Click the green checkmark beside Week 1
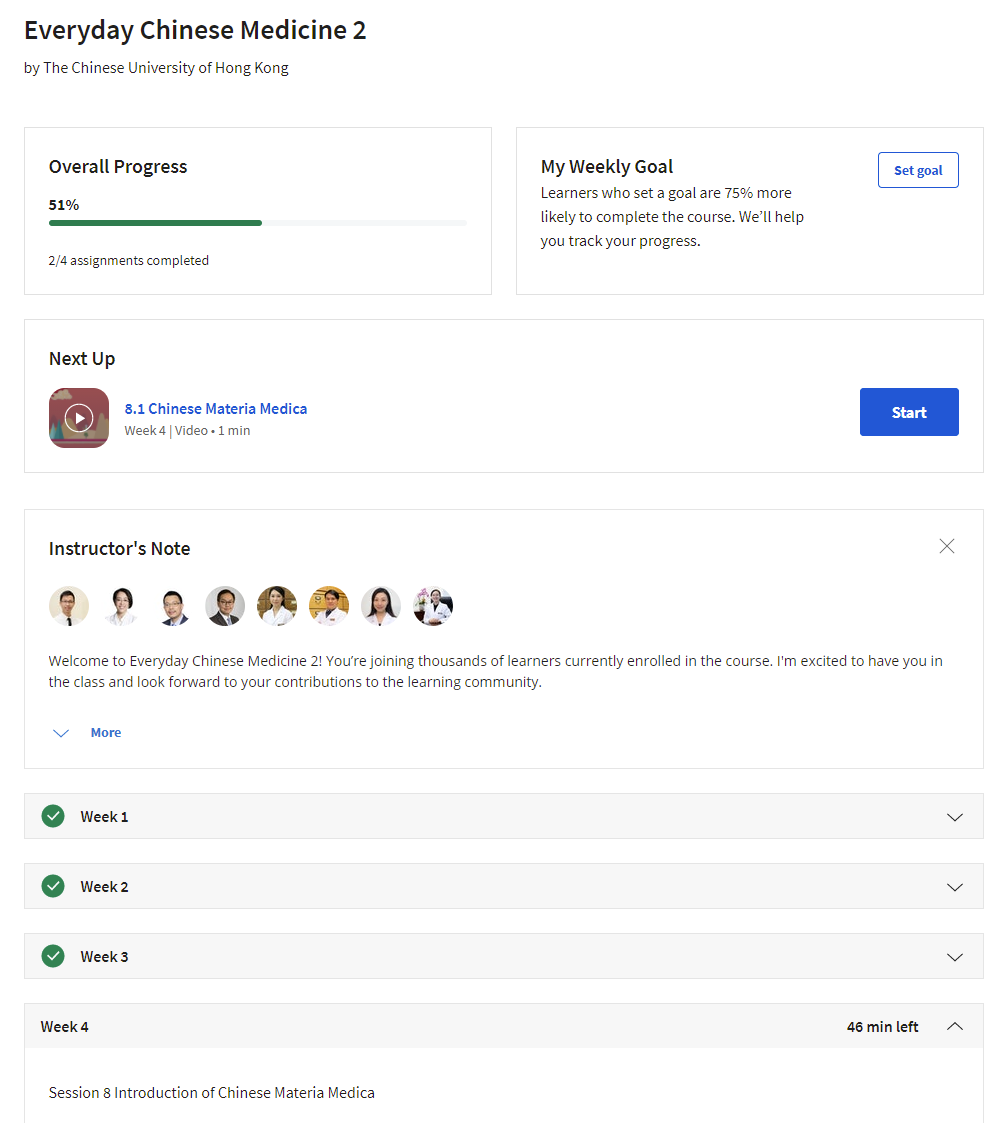 tap(53, 816)
